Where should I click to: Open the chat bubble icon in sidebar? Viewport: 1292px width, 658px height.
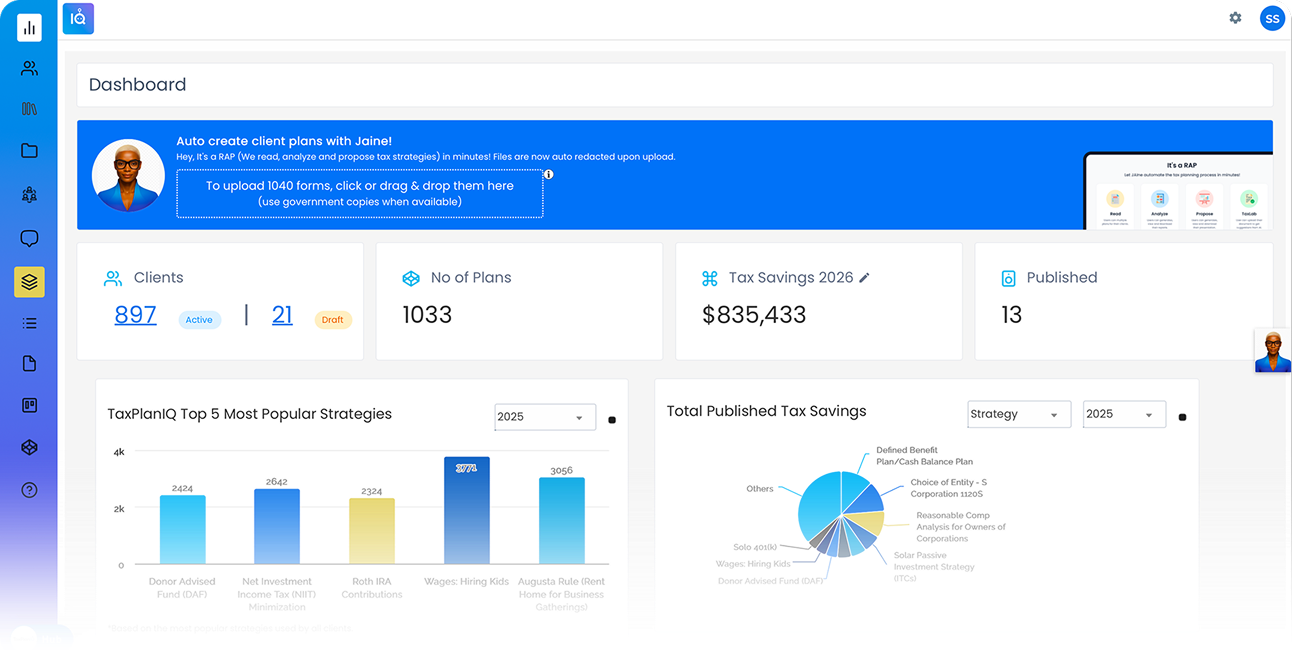pos(29,239)
